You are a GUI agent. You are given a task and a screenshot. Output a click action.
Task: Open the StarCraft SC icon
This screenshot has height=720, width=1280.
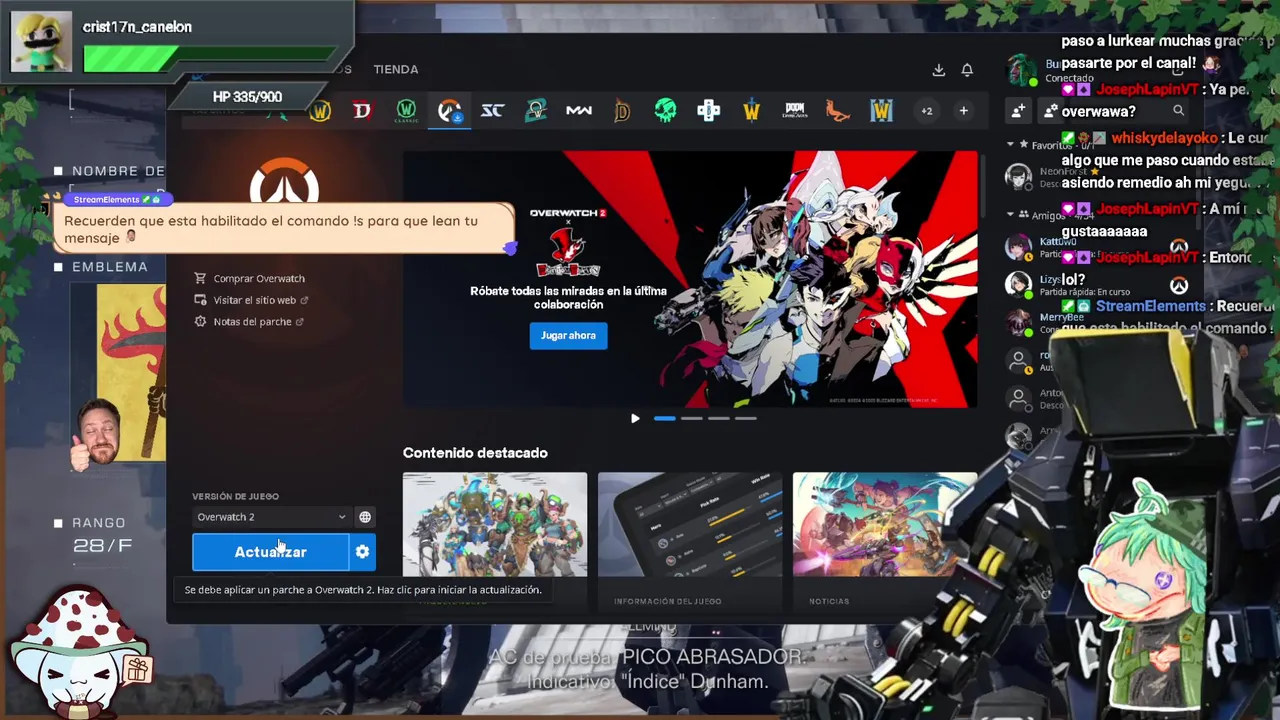tap(492, 111)
